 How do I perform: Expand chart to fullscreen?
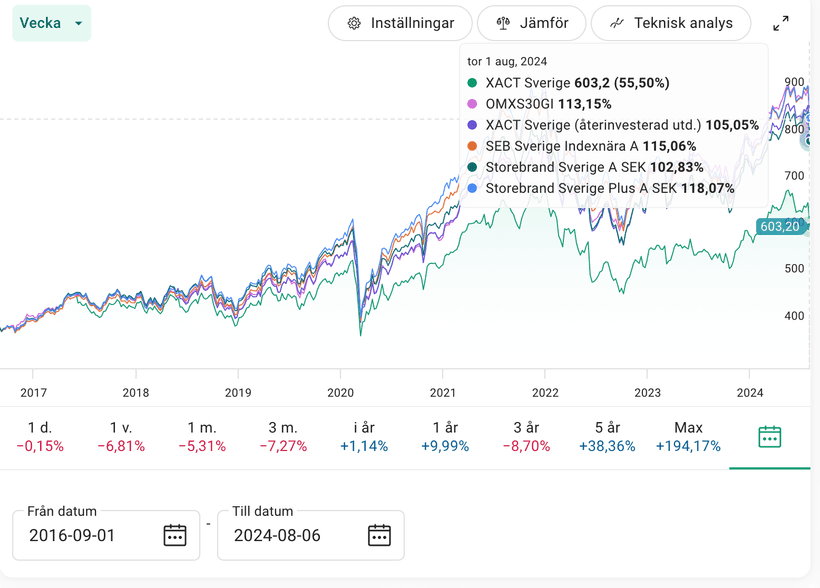coord(781,23)
